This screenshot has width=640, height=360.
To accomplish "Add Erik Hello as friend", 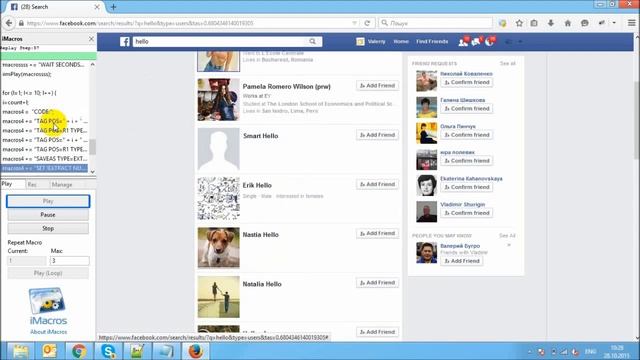I will point(378,184).
